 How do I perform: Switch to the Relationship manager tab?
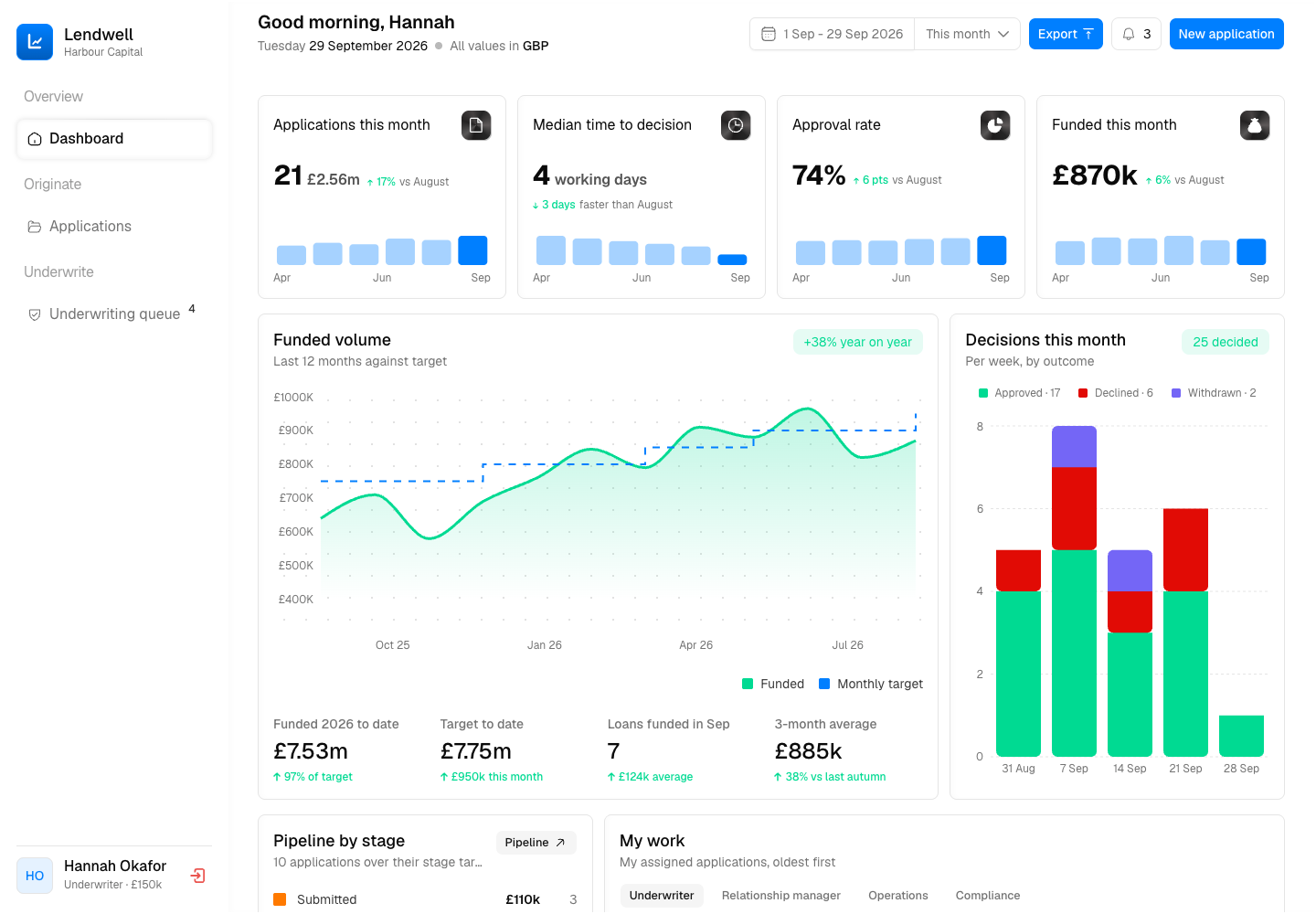click(x=781, y=896)
